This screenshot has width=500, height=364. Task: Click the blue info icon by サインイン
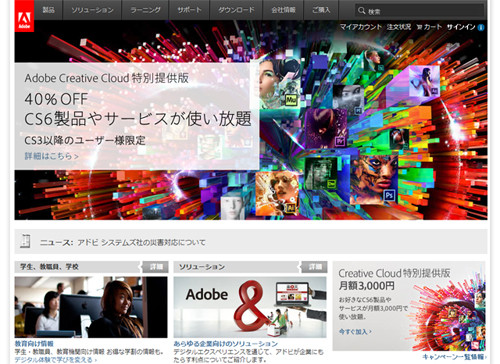point(481,28)
